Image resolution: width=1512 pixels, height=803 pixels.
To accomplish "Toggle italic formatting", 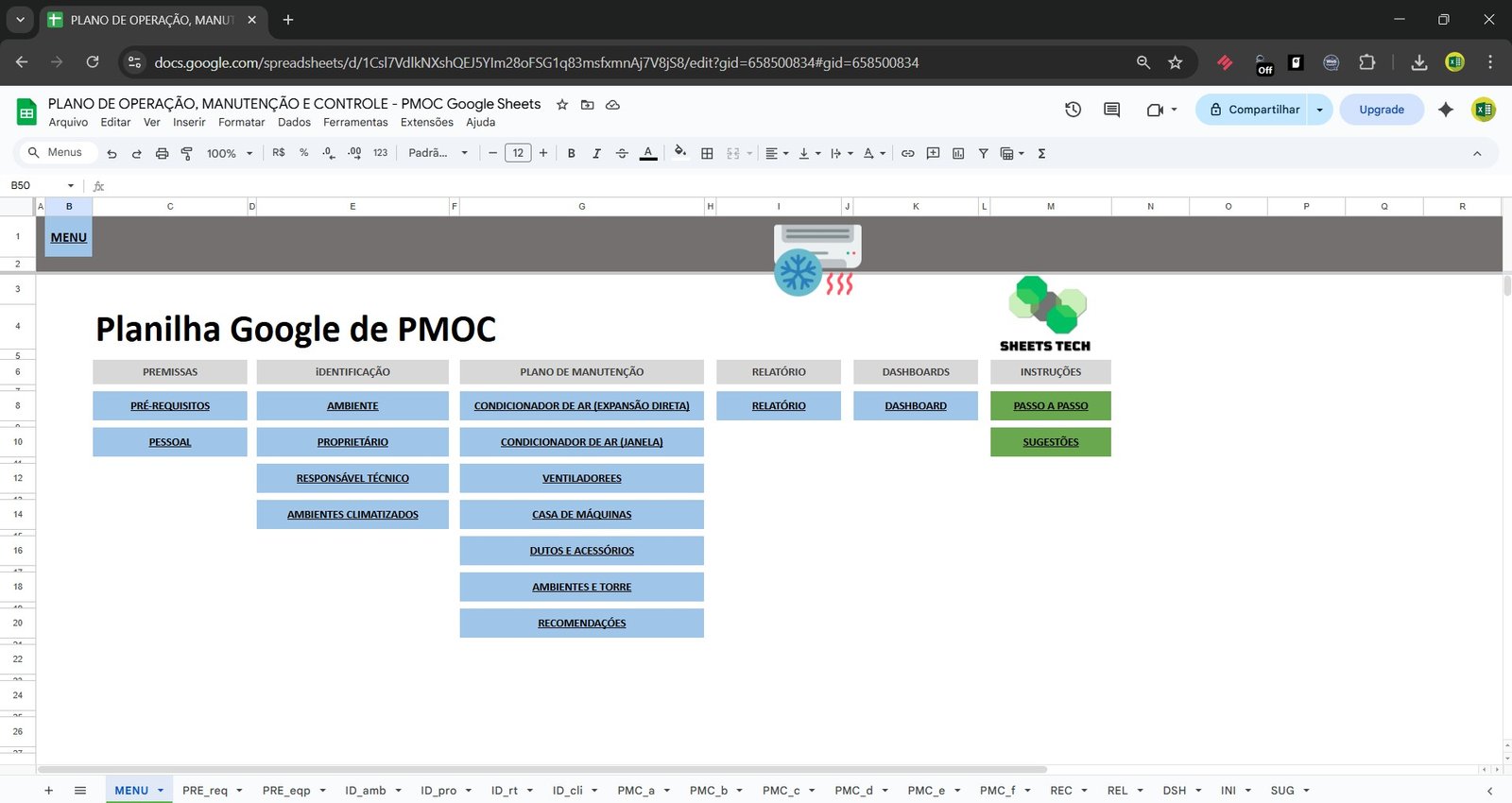I will click(x=596, y=153).
